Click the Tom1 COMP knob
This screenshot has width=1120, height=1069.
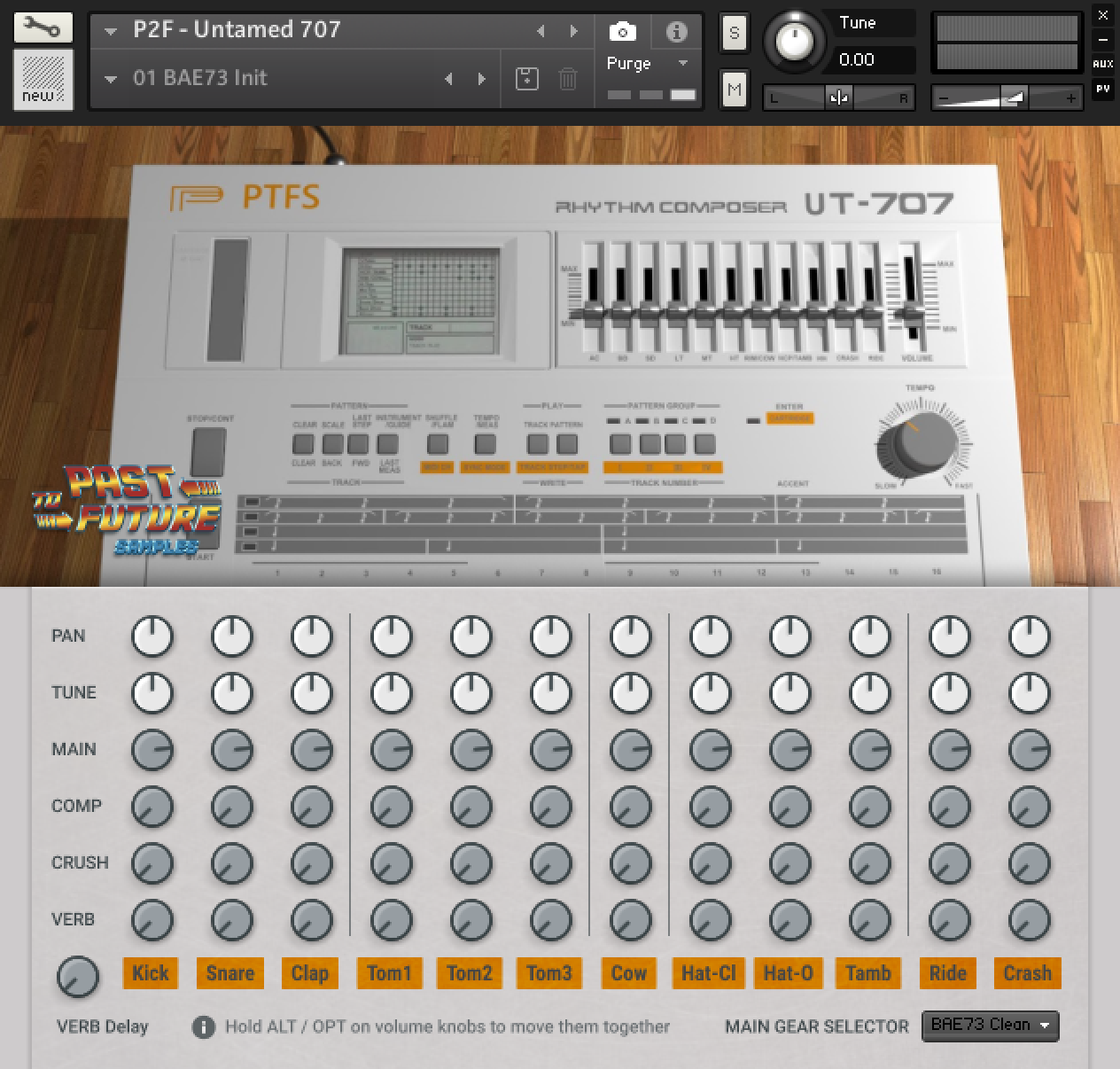[392, 807]
